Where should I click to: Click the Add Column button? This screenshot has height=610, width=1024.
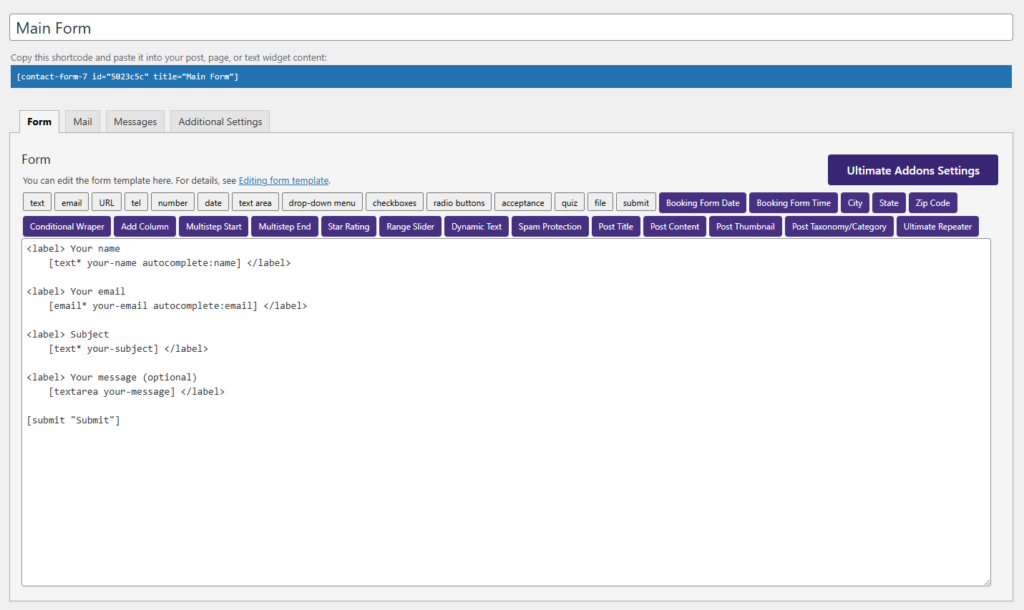pos(144,227)
